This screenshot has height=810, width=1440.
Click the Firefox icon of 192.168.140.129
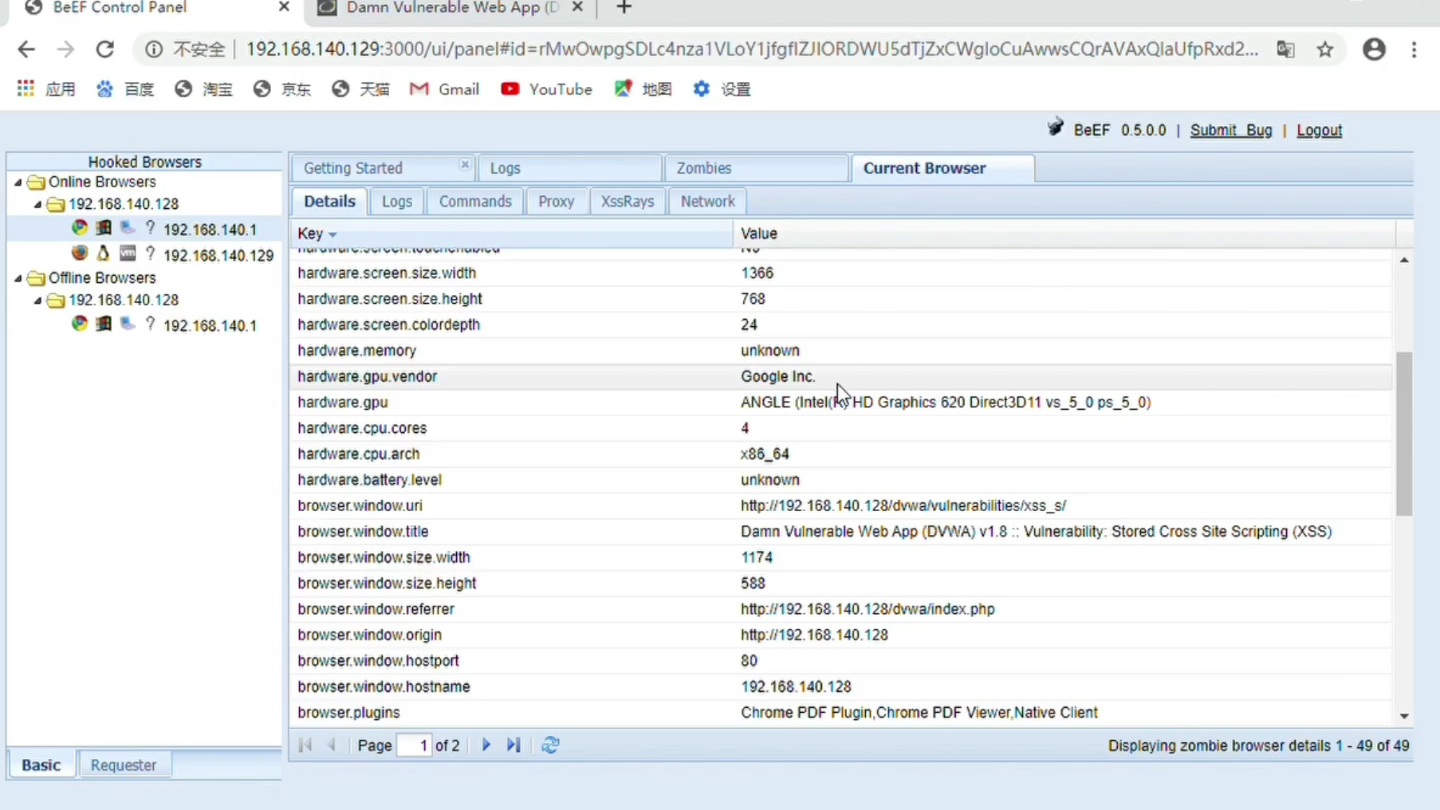pyautogui.click(x=80, y=253)
